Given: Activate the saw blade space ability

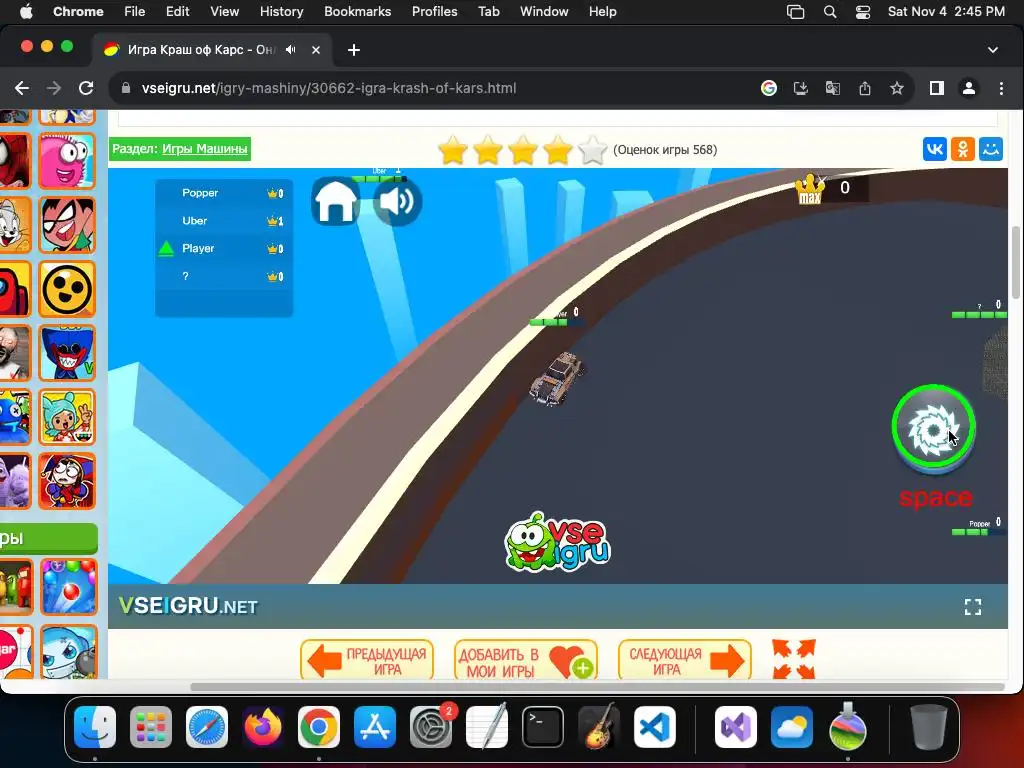Looking at the screenshot, I should point(934,428).
